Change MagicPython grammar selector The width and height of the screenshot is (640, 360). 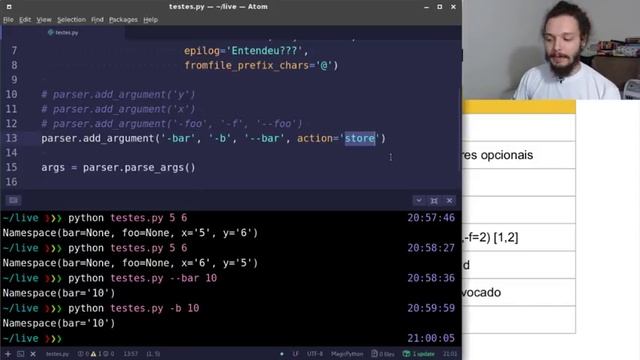coord(347,354)
